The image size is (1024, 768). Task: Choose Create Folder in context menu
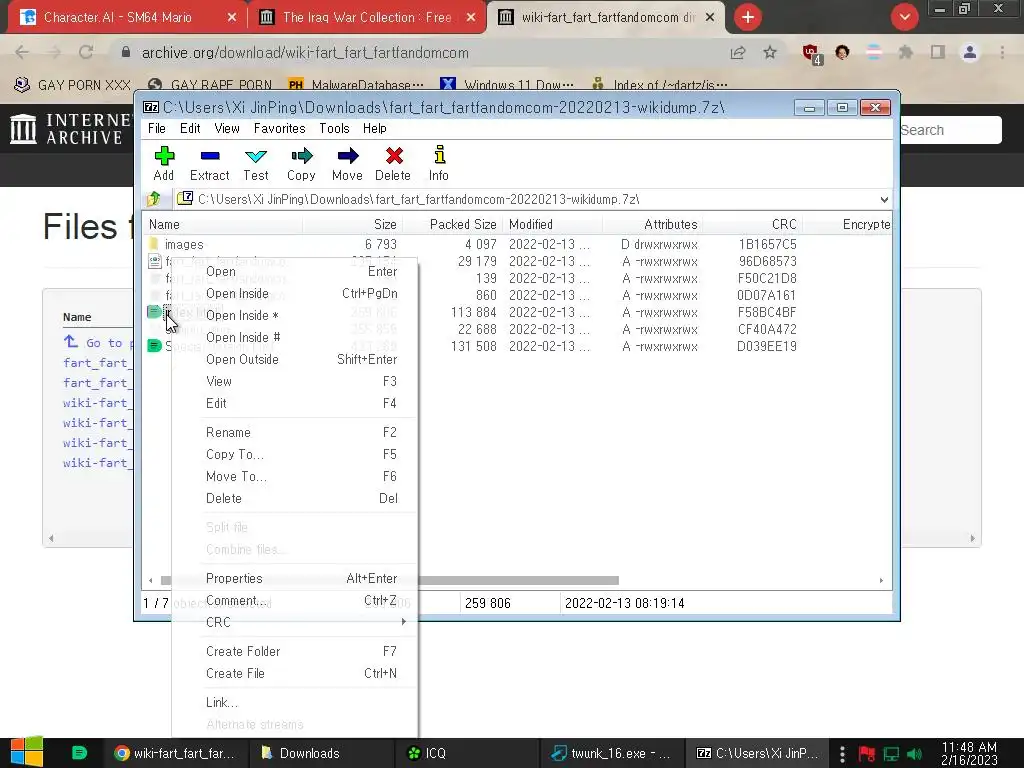294,651
